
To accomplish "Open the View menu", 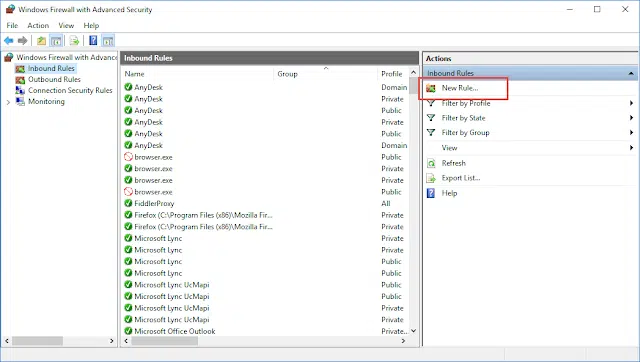I will (x=66, y=25).
